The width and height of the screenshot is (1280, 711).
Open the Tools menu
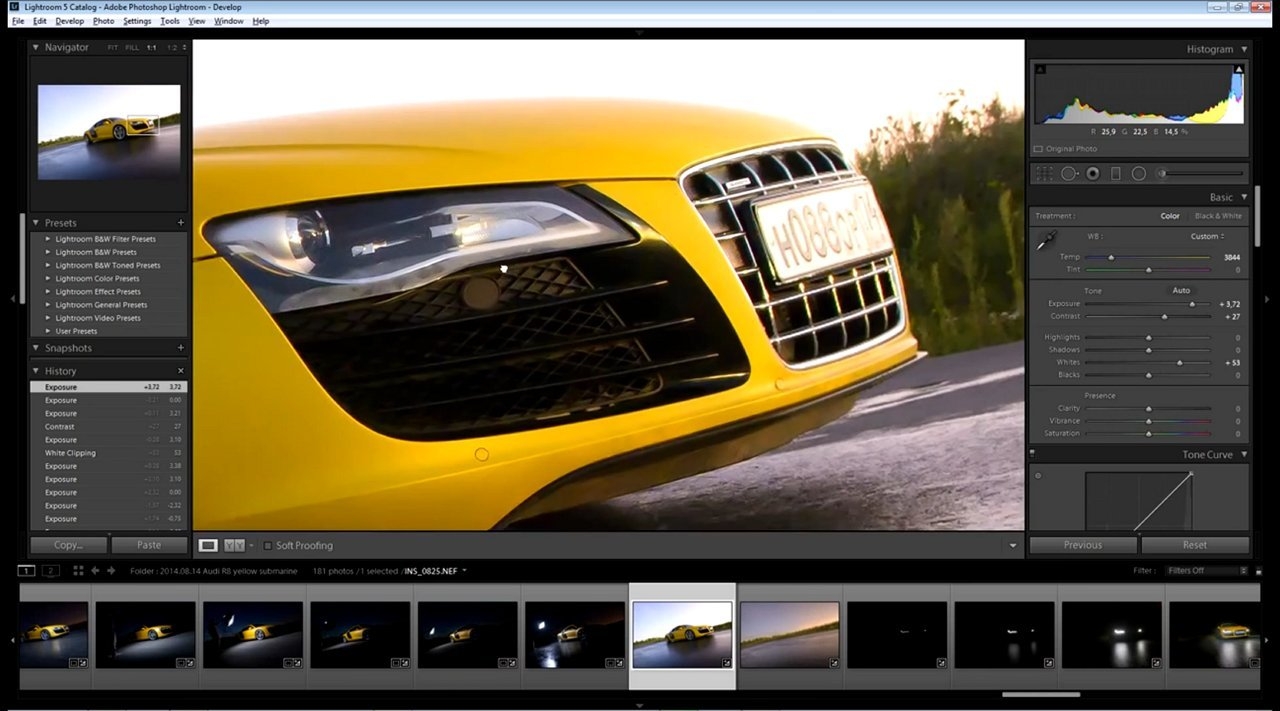170,21
